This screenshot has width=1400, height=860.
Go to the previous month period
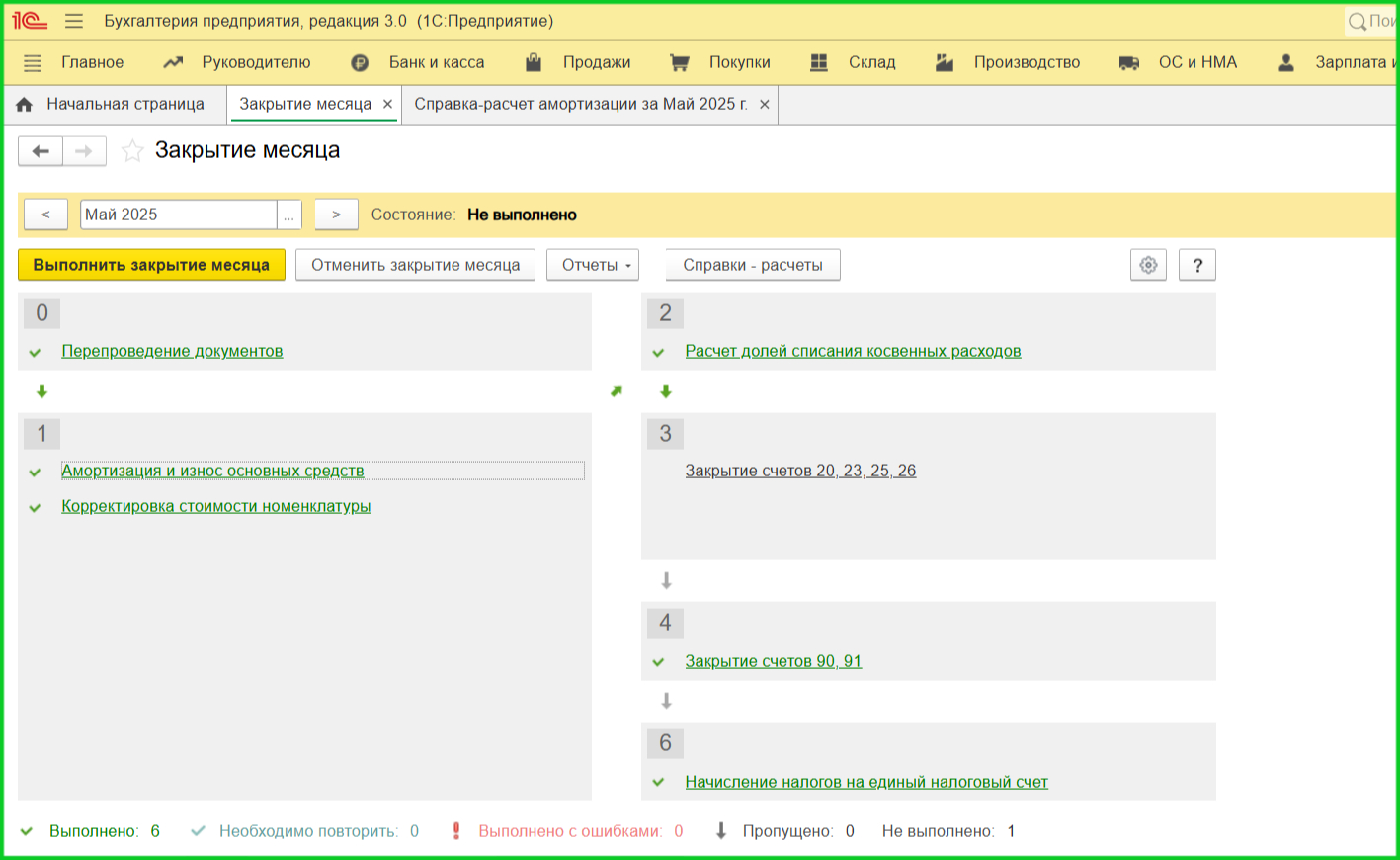click(45, 215)
